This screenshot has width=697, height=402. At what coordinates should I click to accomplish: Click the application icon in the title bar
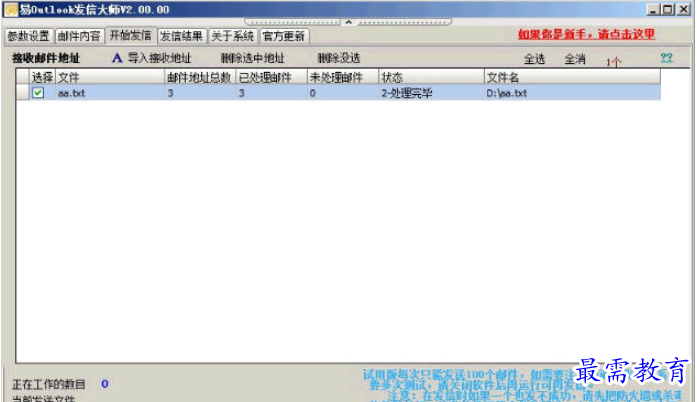point(11,9)
